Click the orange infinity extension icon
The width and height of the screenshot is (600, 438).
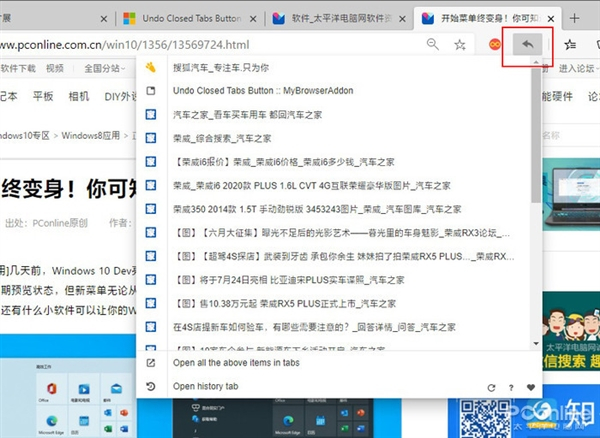495,45
